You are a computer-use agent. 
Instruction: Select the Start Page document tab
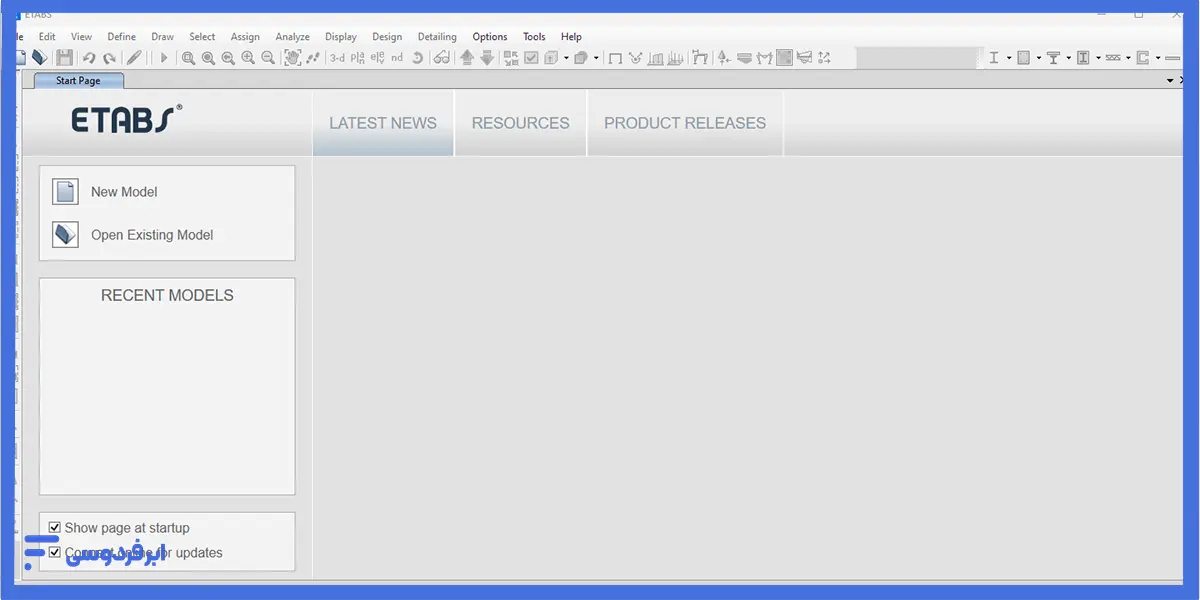tap(78, 80)
